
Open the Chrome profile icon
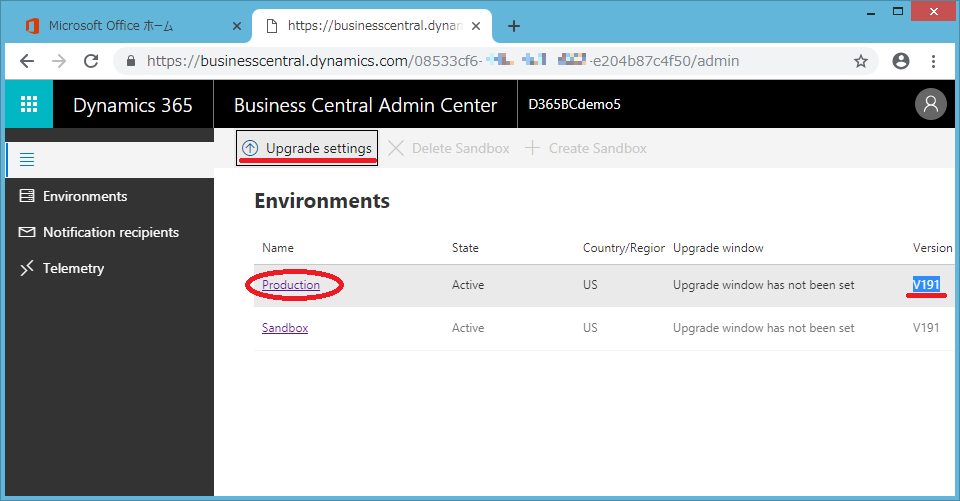901,61
